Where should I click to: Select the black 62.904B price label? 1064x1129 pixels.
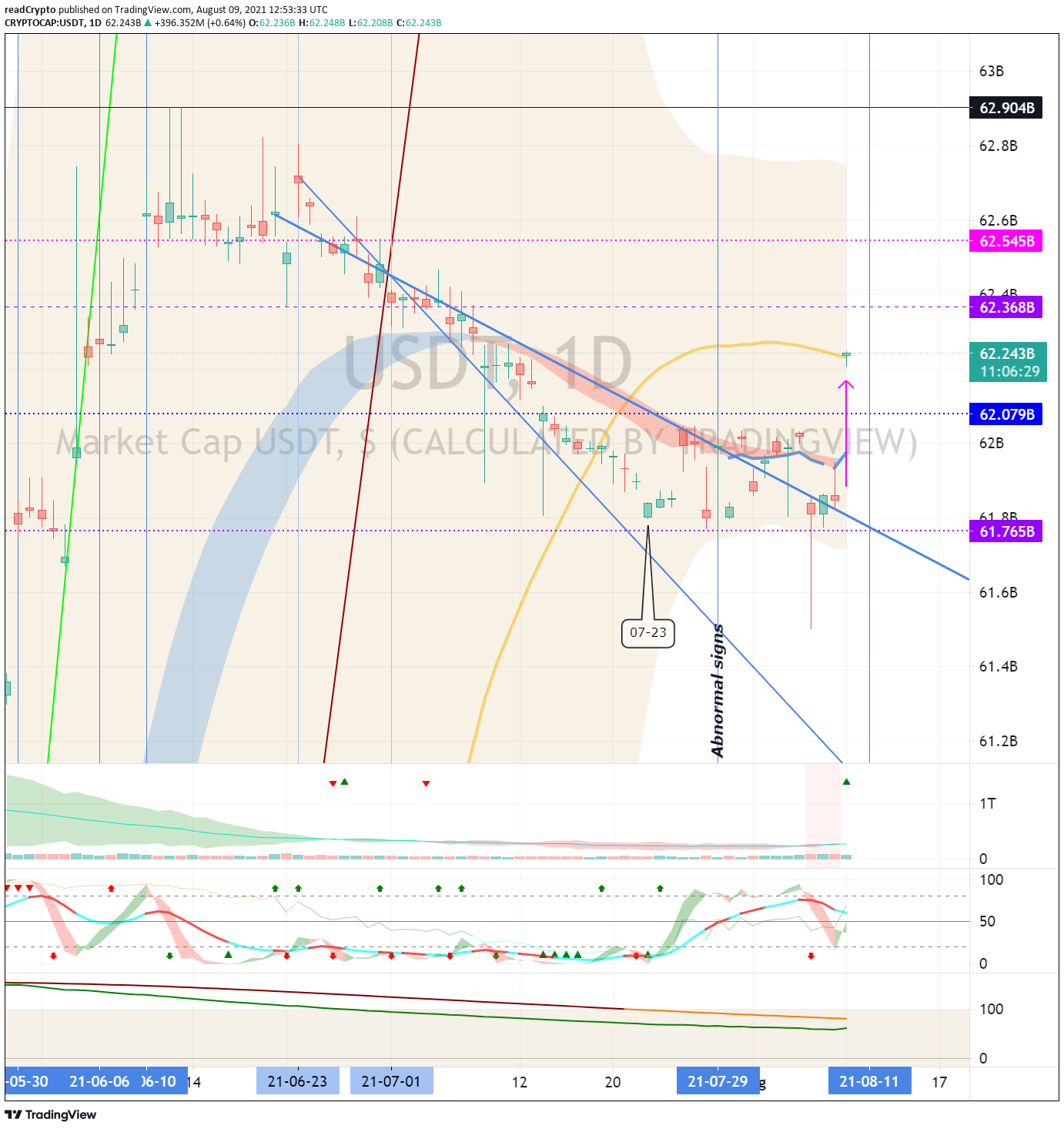coord(1005,108)
